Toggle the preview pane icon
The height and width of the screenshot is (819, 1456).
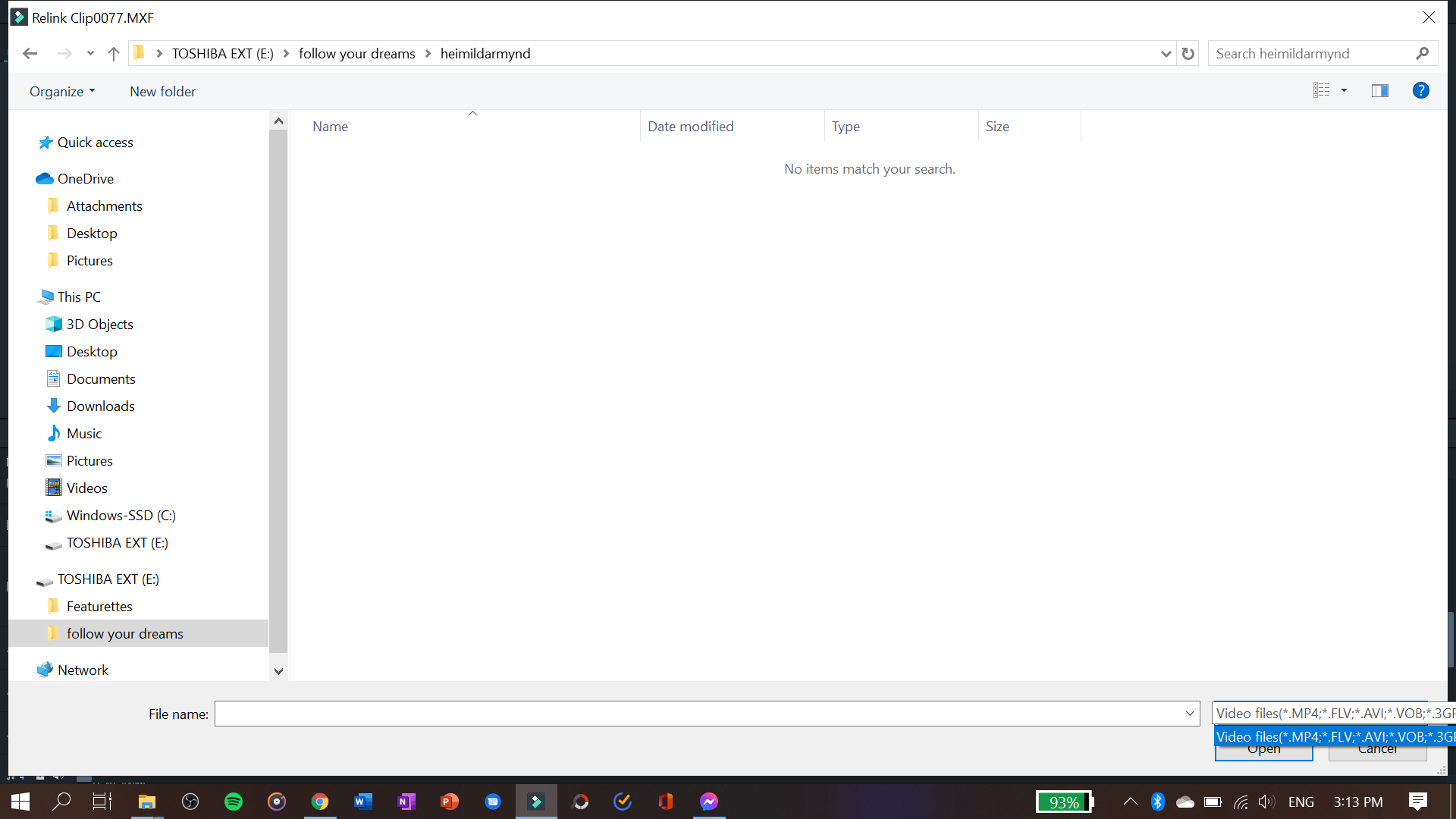[1379, 90]
